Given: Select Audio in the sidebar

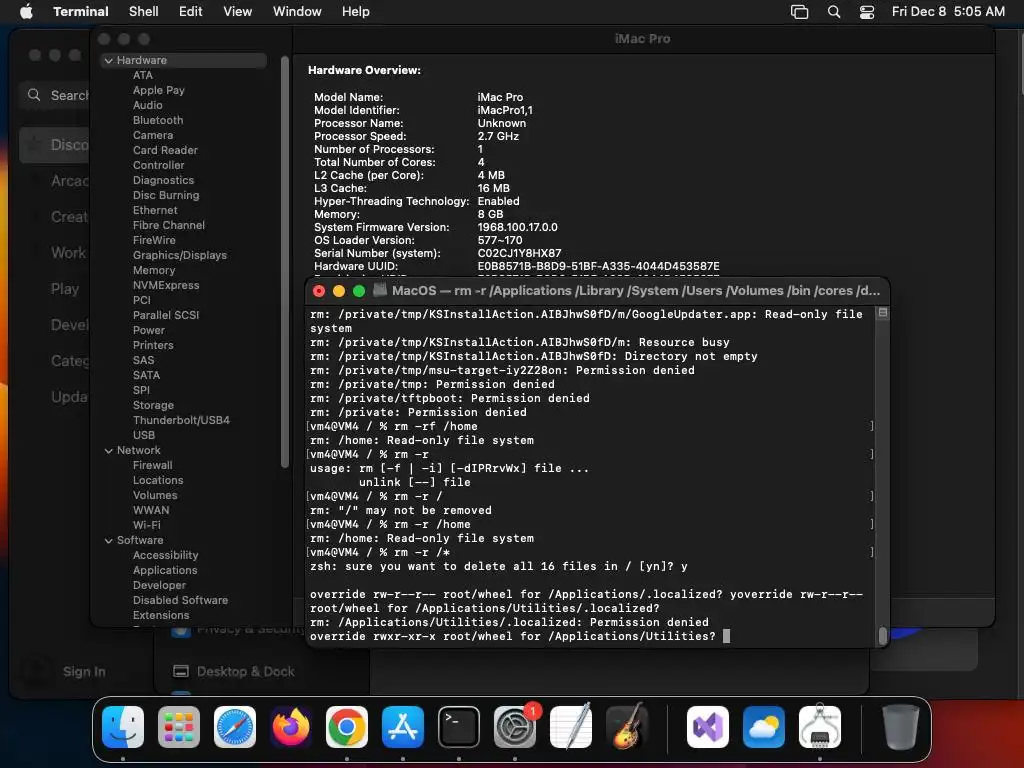Looking at the screenshot, I should pos(148,105).
